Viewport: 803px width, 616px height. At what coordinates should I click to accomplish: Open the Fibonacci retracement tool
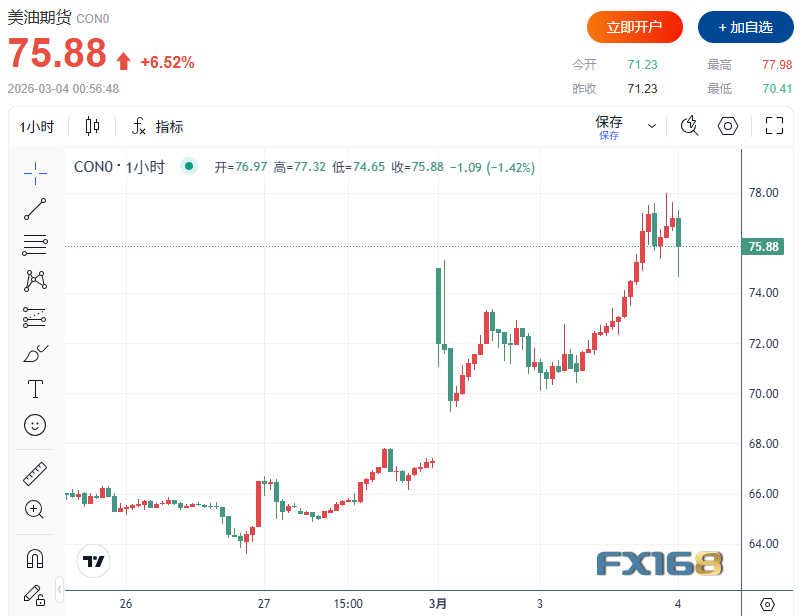coord(35,244)
